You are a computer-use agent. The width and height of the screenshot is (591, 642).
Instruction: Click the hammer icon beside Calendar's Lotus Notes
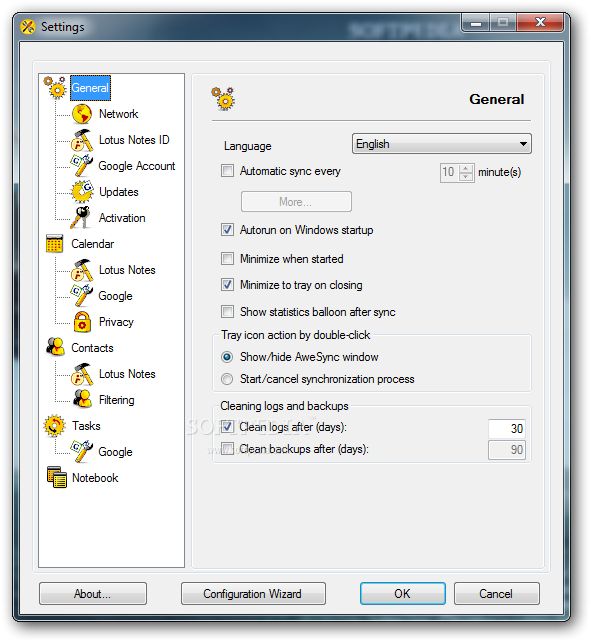pos(82,270)
